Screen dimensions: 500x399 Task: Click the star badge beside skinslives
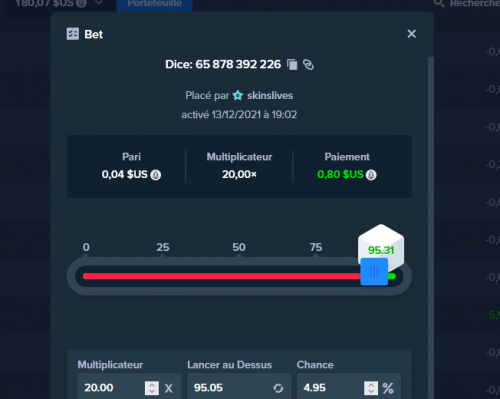coord(238,95)
